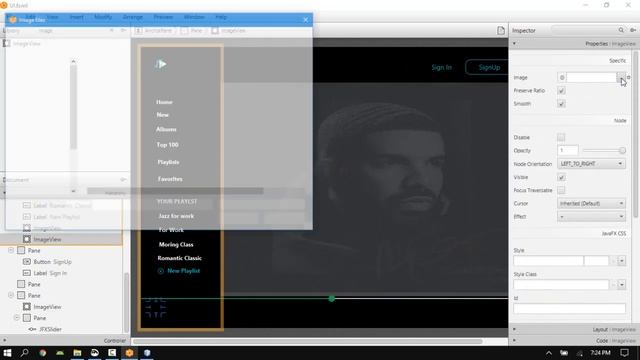Show hidden system tray icons
Screen dimensions: 640x360
pos(549,353)
